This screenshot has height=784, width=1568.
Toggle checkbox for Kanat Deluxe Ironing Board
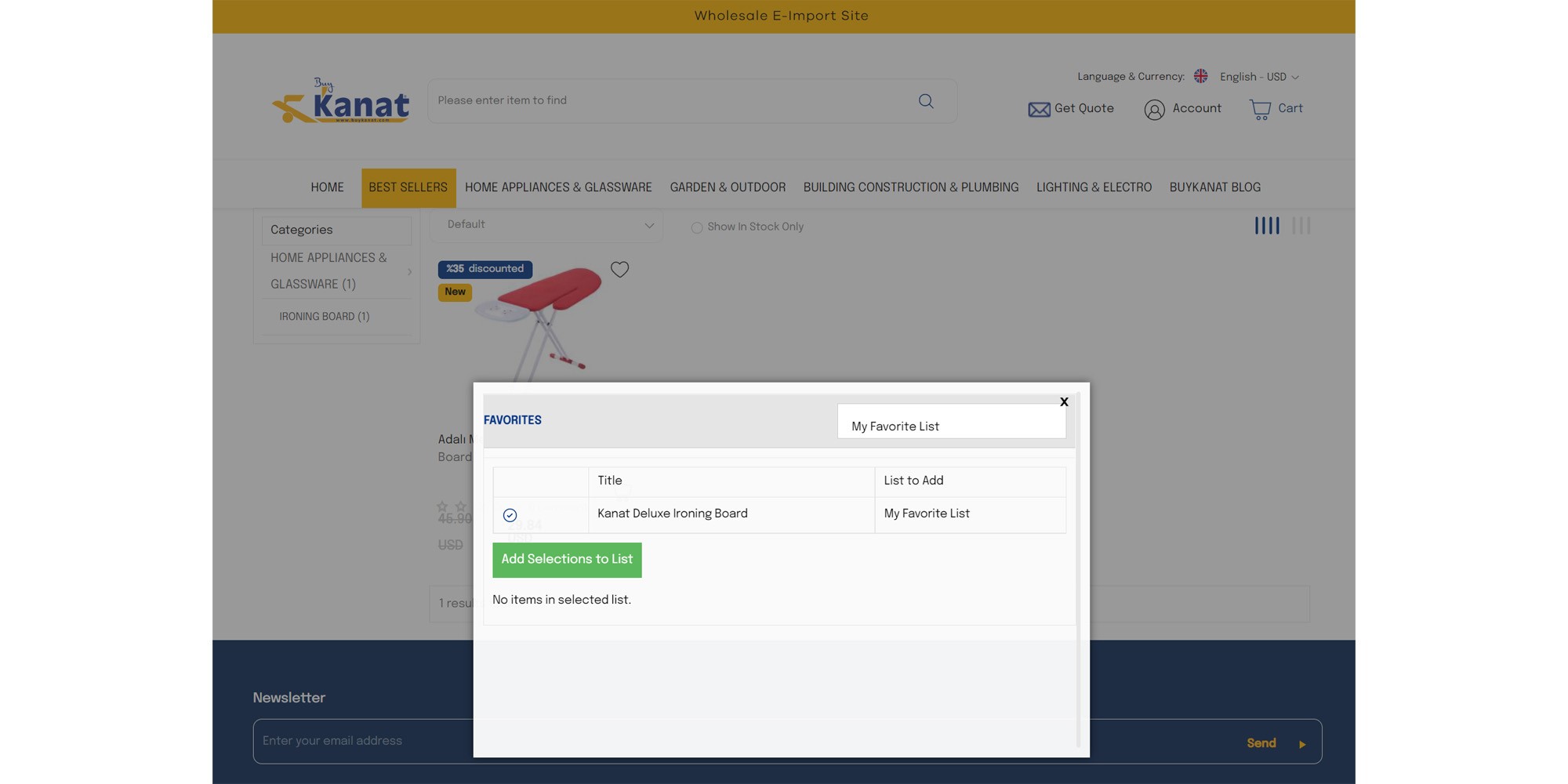[x=510, y=515]
